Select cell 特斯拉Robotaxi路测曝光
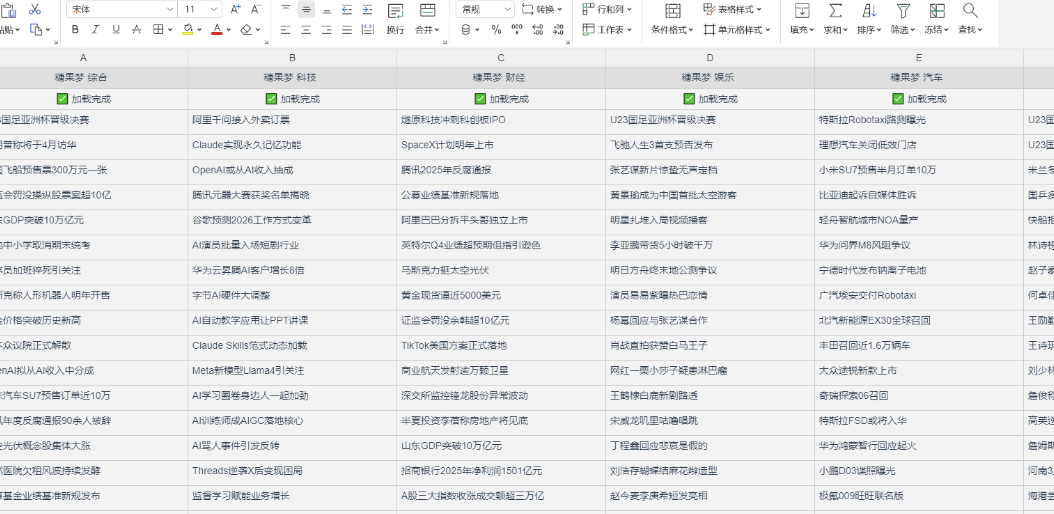 point(919,120)
